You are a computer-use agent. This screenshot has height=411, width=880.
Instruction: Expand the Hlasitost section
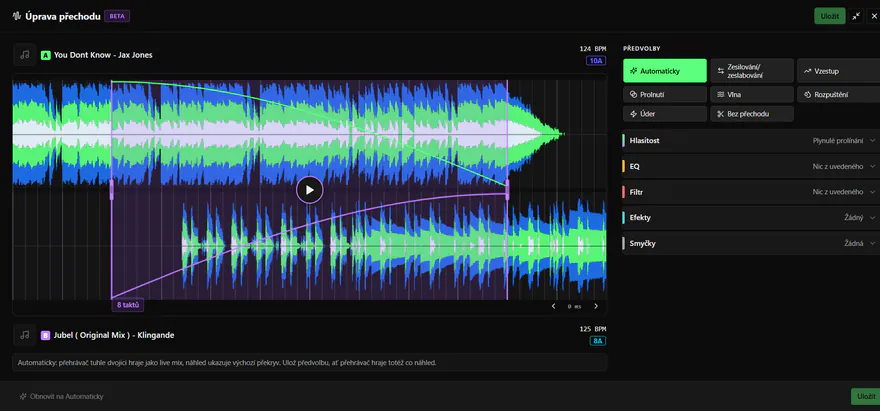(751, 140)
